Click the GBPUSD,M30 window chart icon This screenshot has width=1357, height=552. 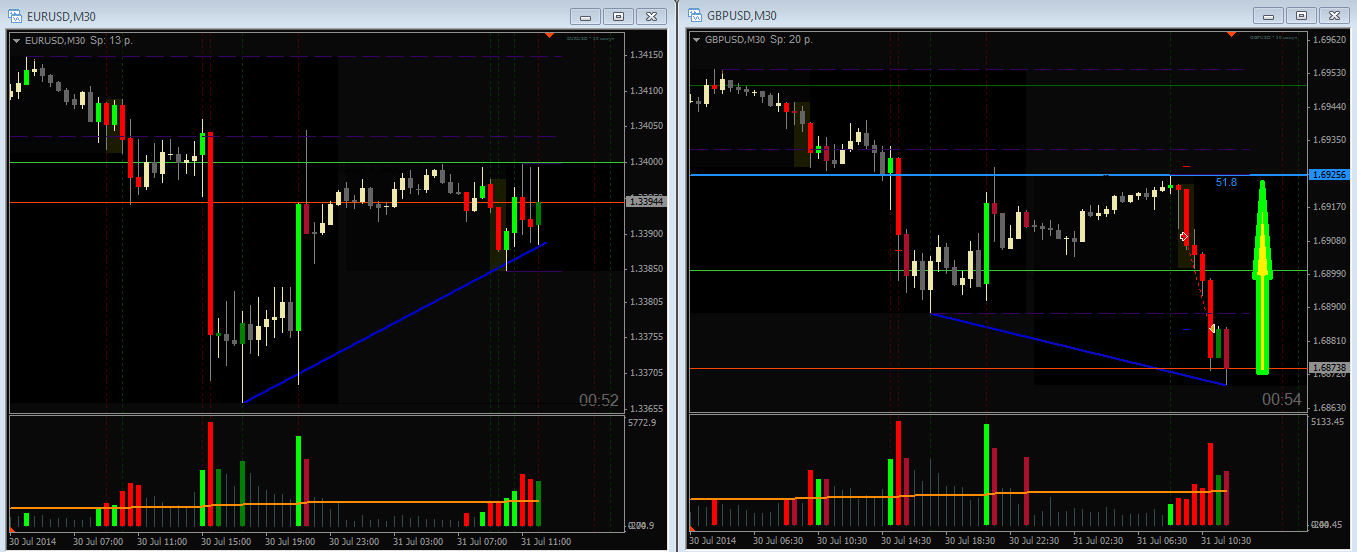click(x=695, y=15)
